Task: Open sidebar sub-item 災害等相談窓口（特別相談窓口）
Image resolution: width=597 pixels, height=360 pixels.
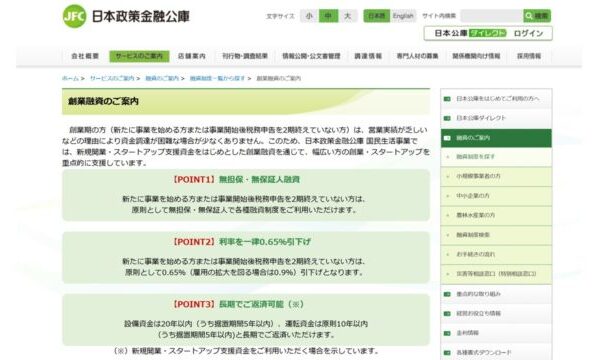Action: pos(496,274)
